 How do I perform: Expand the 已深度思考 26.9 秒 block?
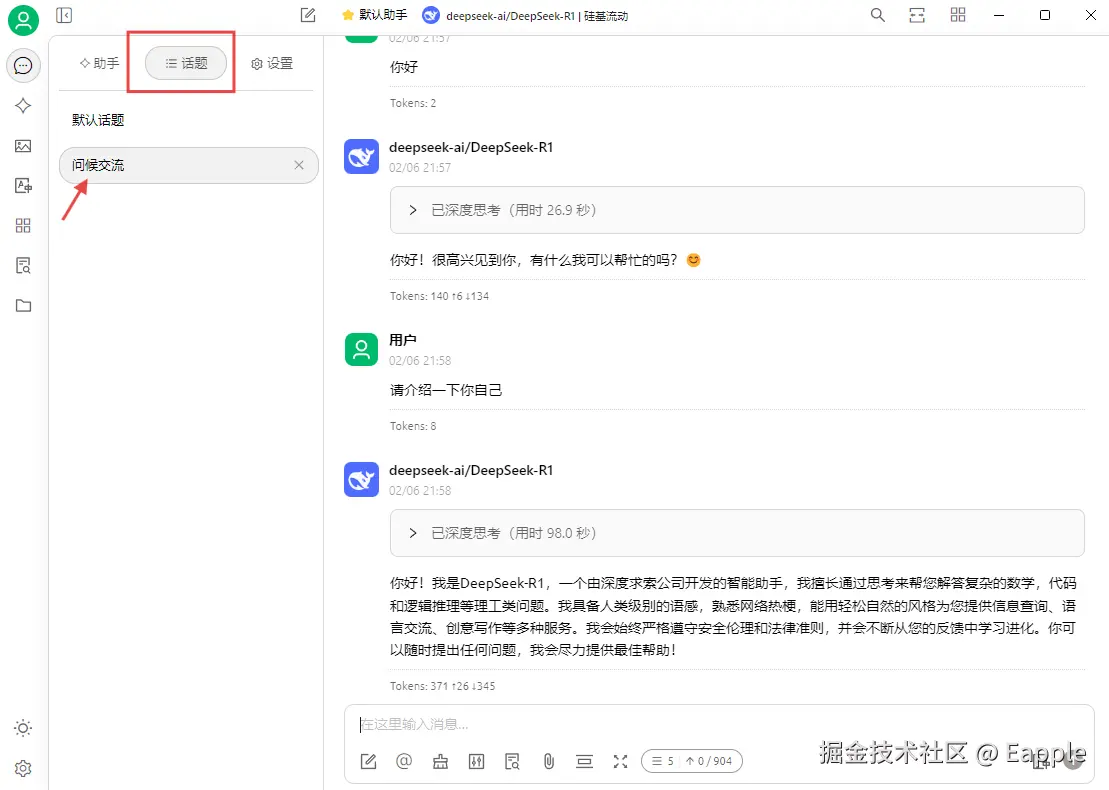click(x=737, y=210)
